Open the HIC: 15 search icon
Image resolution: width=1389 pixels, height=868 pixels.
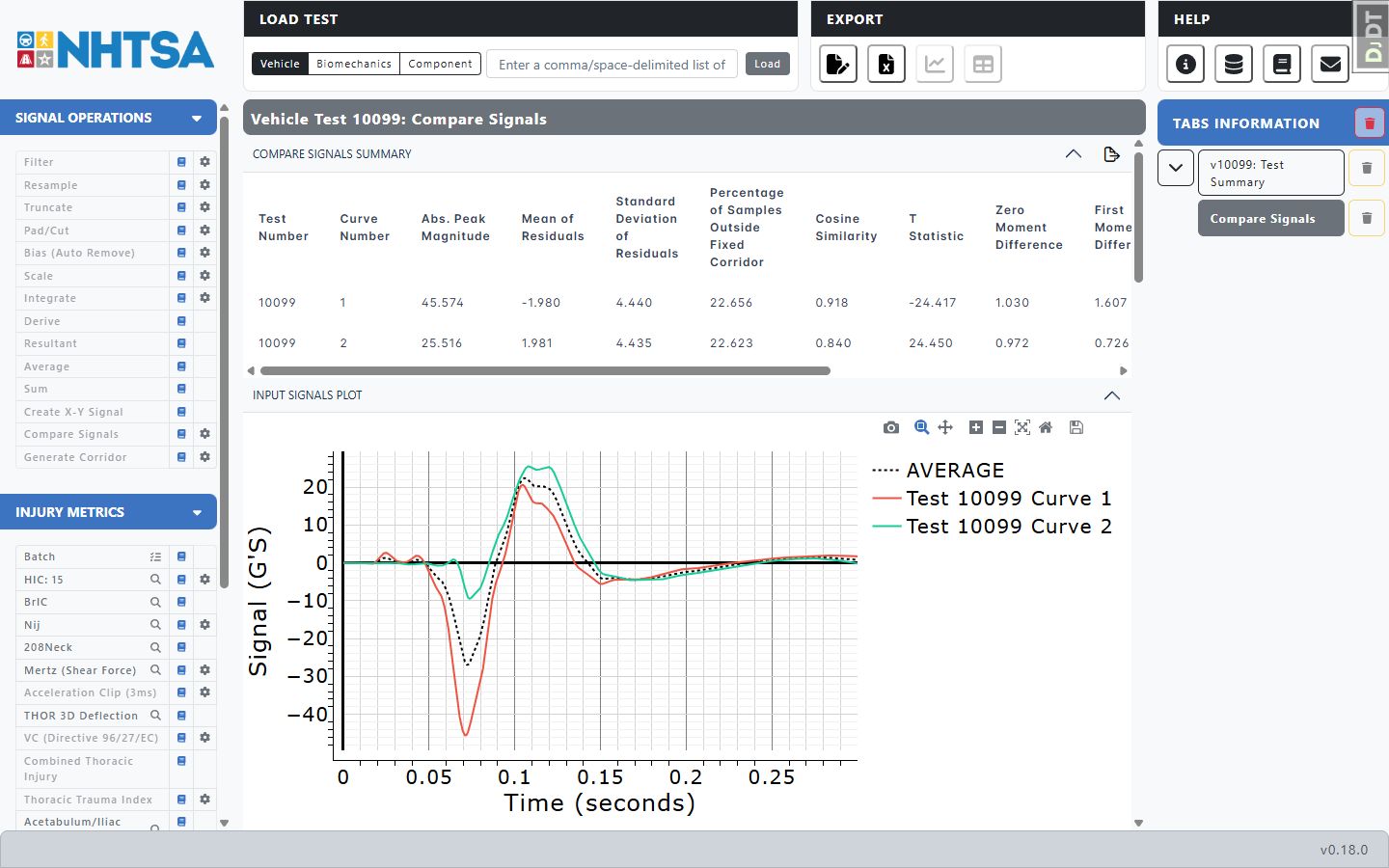click(155, 580)
